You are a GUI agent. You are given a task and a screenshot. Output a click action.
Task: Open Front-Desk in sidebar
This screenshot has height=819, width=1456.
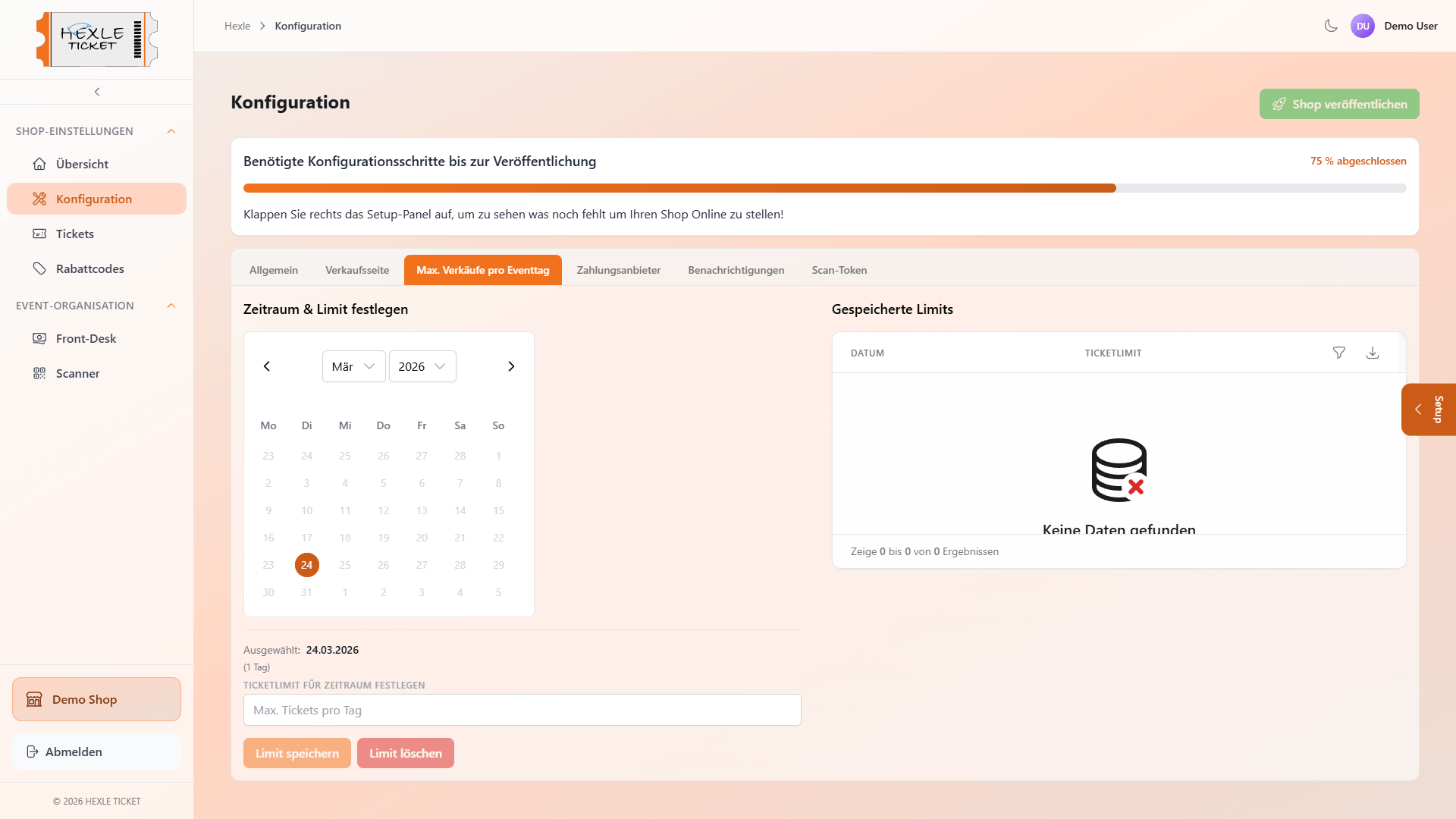click(86, 338)
